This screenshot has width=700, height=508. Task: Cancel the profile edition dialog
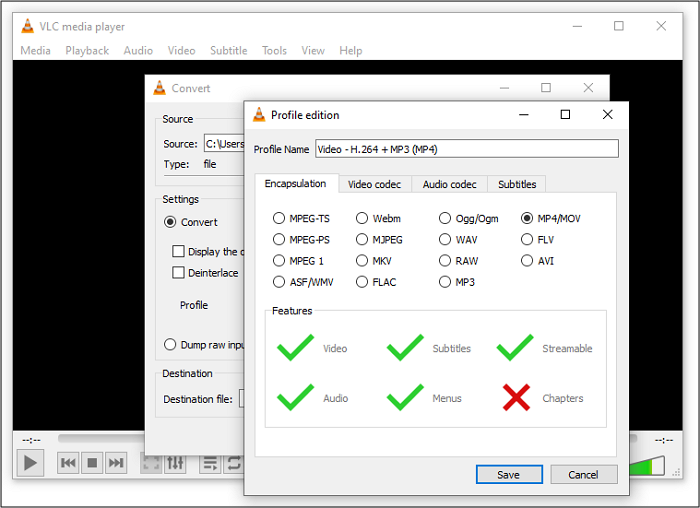tap(583, 475)
